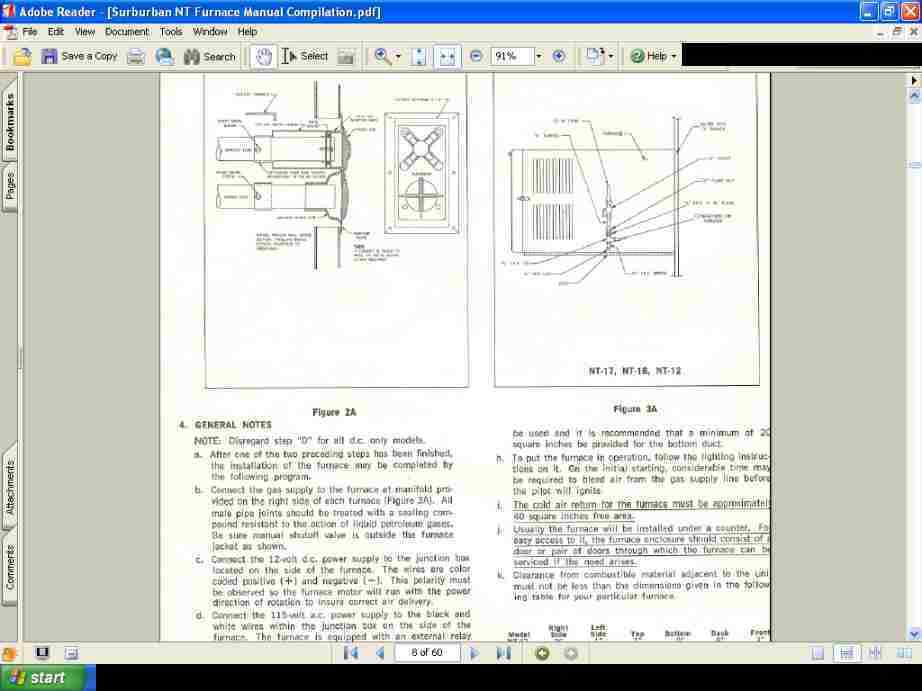Toggle Fit Width page view
This screenshot has height=691, width=922.
click(x=447, y=56)
